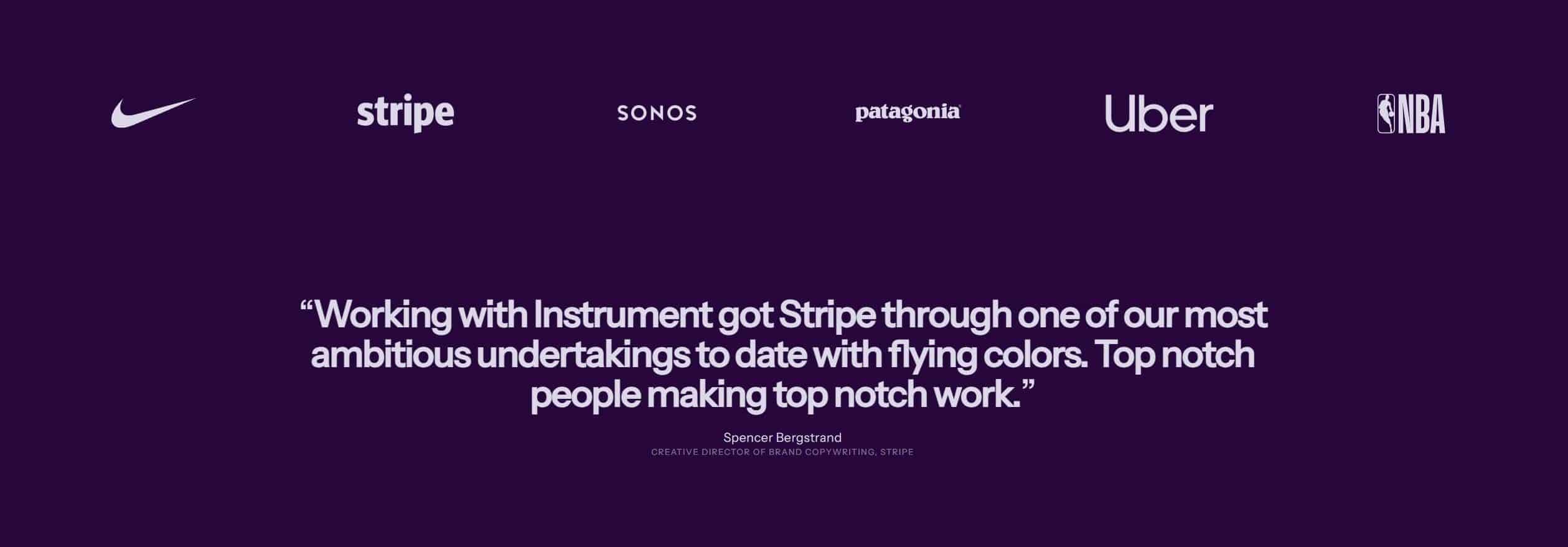Click "Top notch" ending the second quote line
The image size is (1568, 547).
coord(1175,355)
